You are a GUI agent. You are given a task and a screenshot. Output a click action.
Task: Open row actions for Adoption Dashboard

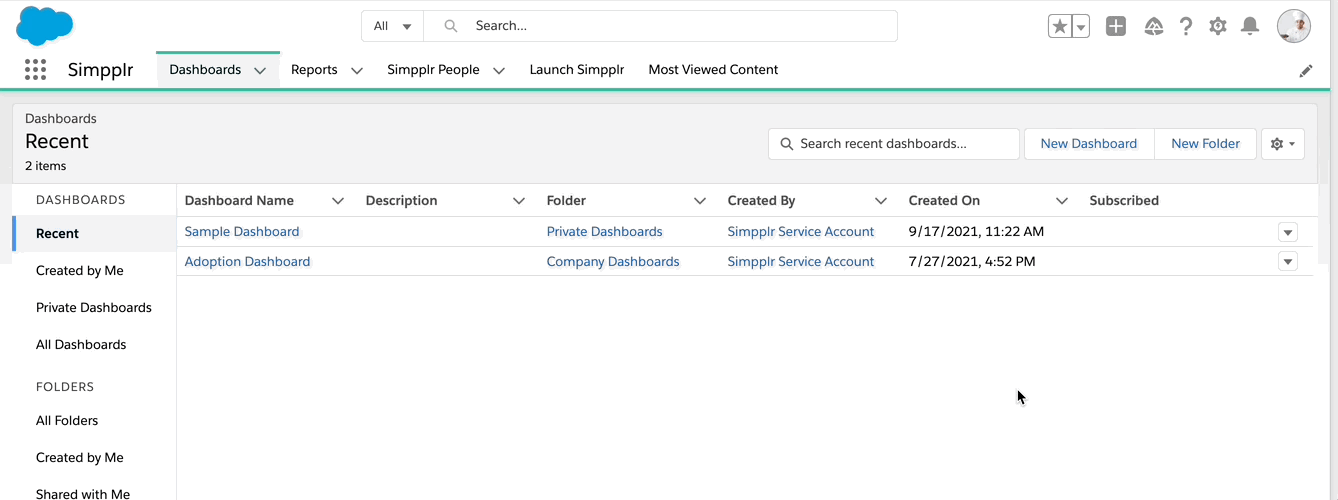1288,262
